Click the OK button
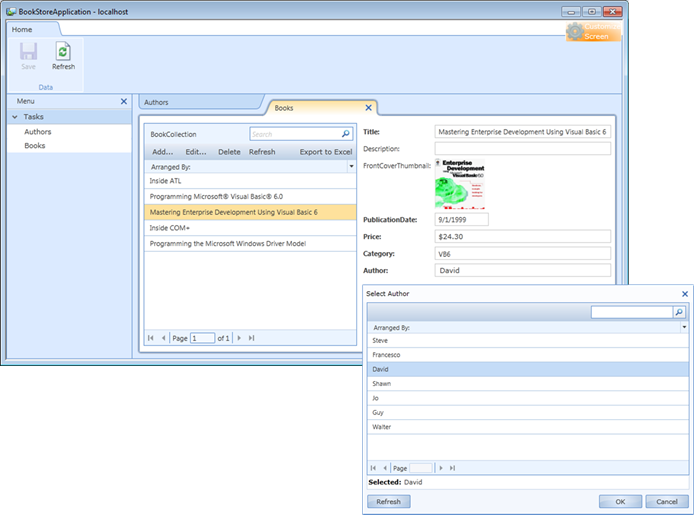The width and height of the screenshot is (694, 515). 620,501
